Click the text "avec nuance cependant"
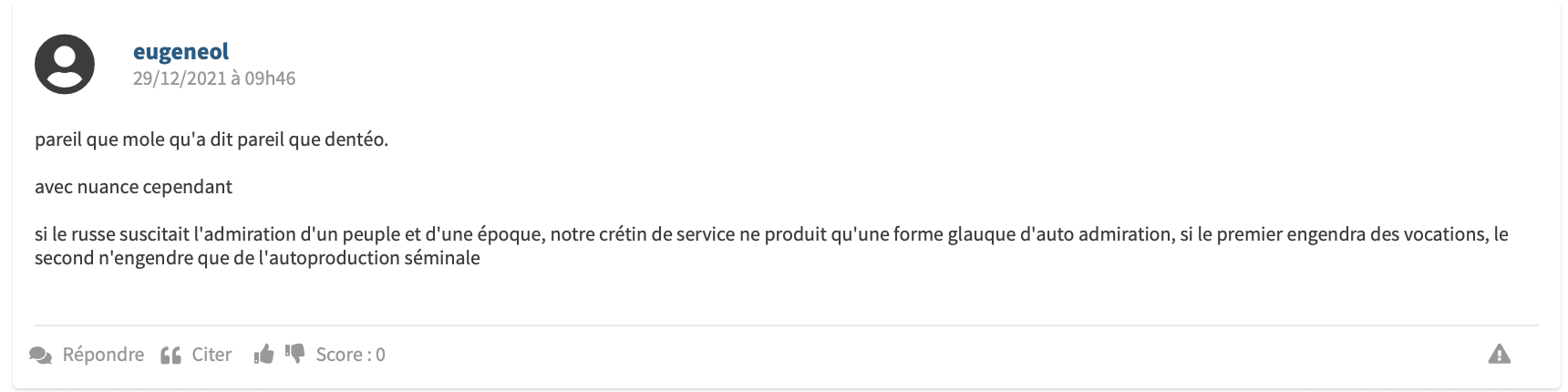Screen dimensions: 1568x392 [x=133, y=187]
